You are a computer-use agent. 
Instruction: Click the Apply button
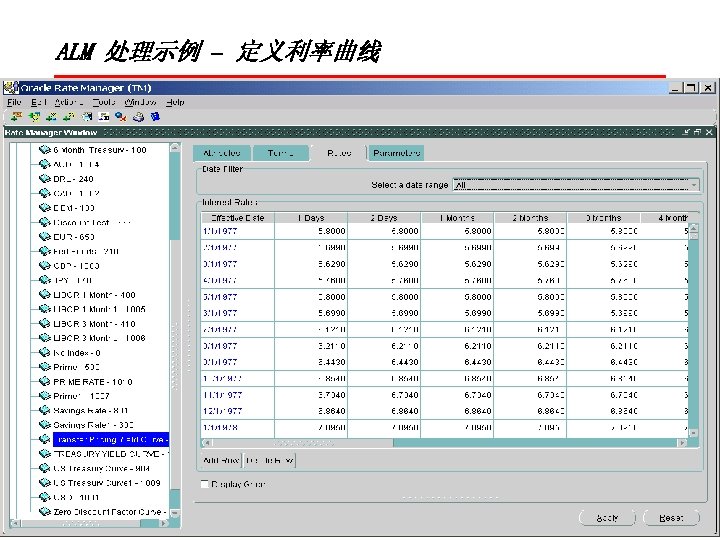click(x=607, y=518)
